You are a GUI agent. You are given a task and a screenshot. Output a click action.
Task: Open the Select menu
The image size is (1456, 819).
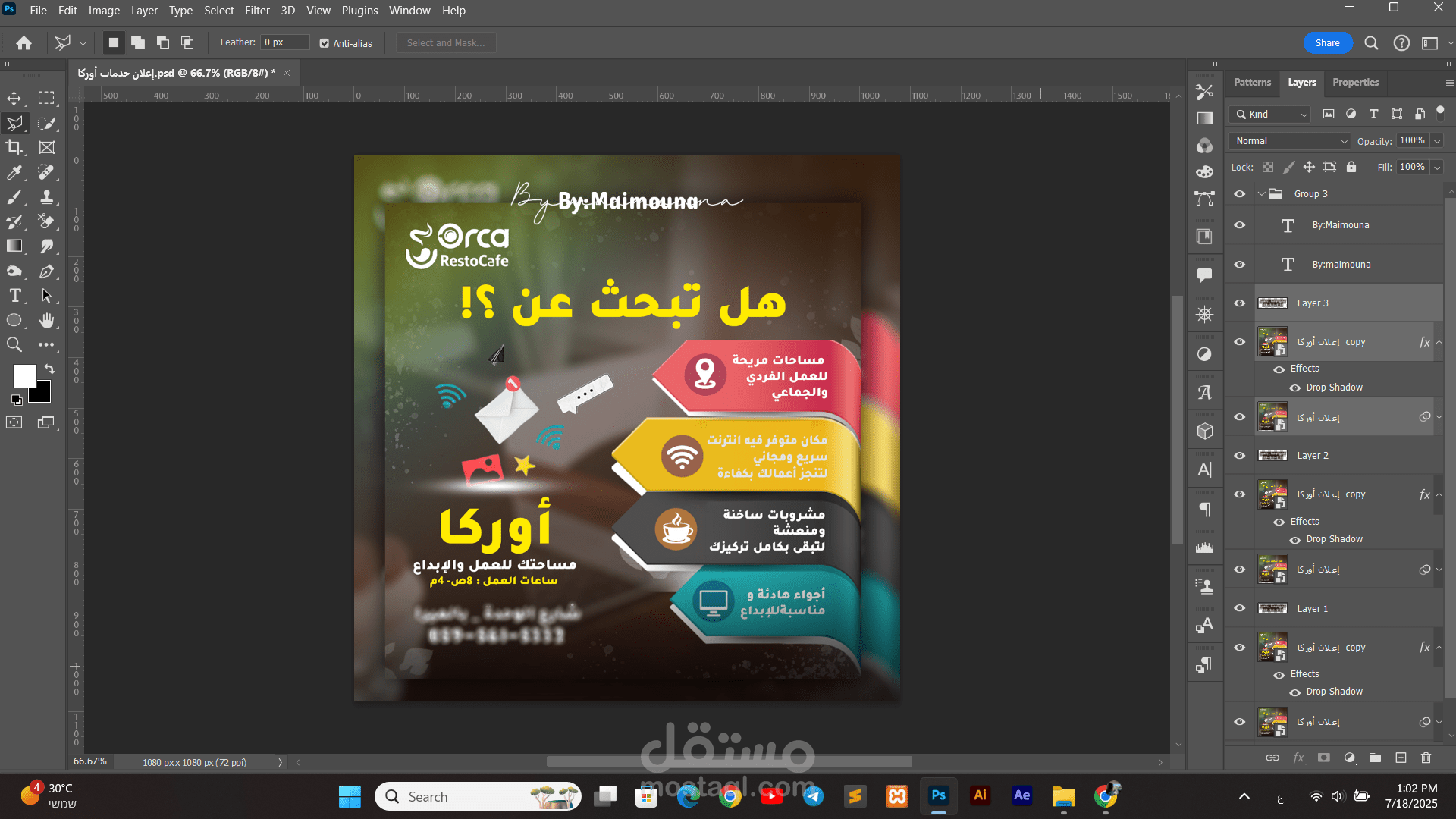coord(218,11)
